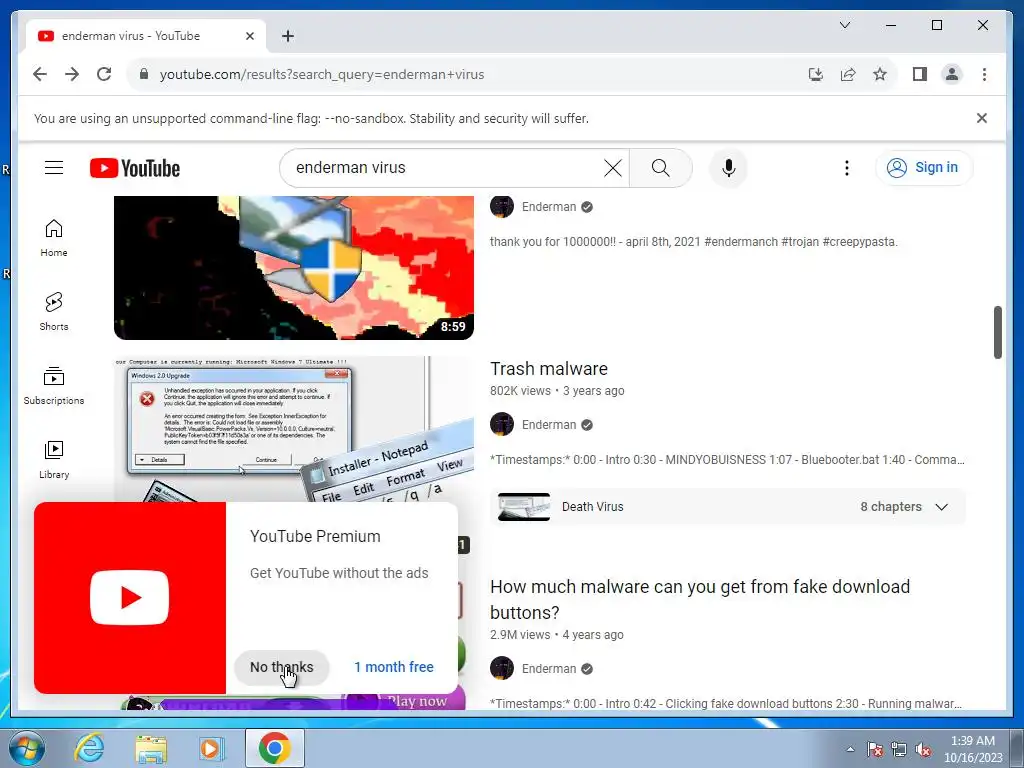This screenshot has width=1024, height=768.
Task: Click the address bar URL
Action: [x=322, y=74]
